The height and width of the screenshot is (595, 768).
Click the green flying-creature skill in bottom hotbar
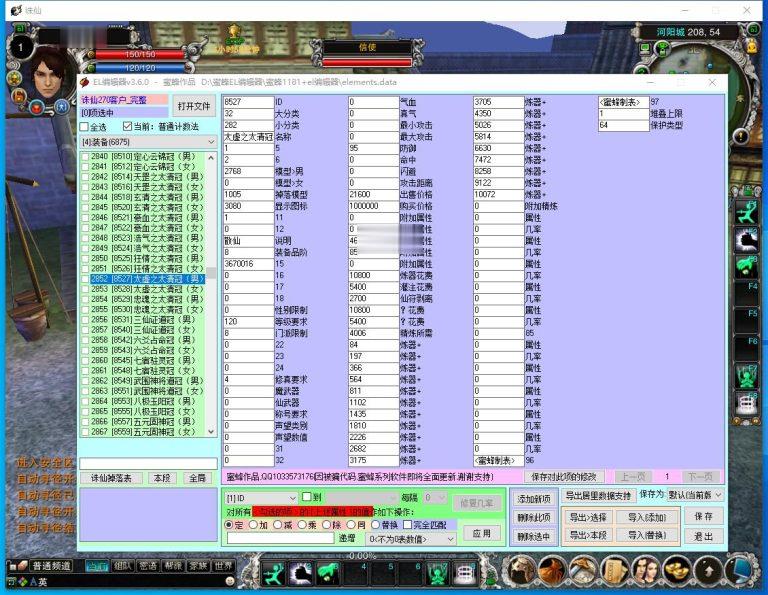(328, 573)
